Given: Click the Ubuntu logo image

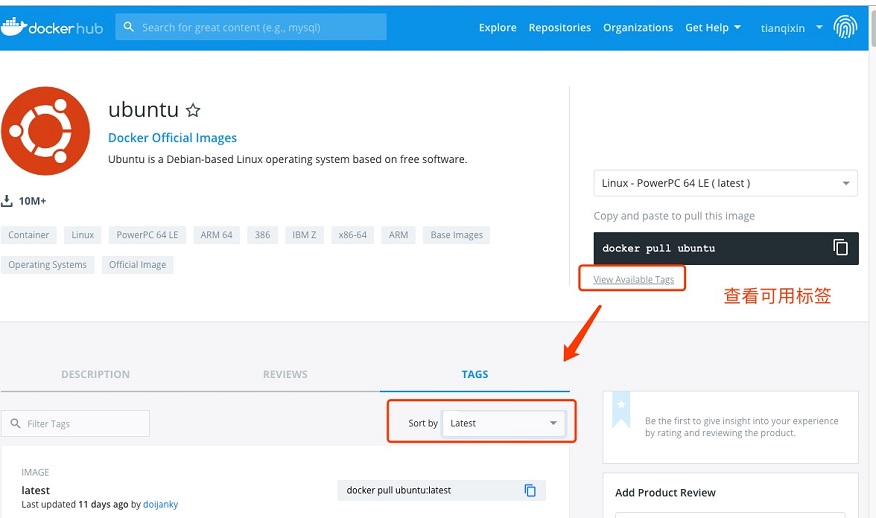Looking at the screenshot, I should pyautogui.click(x=45, y=130).
